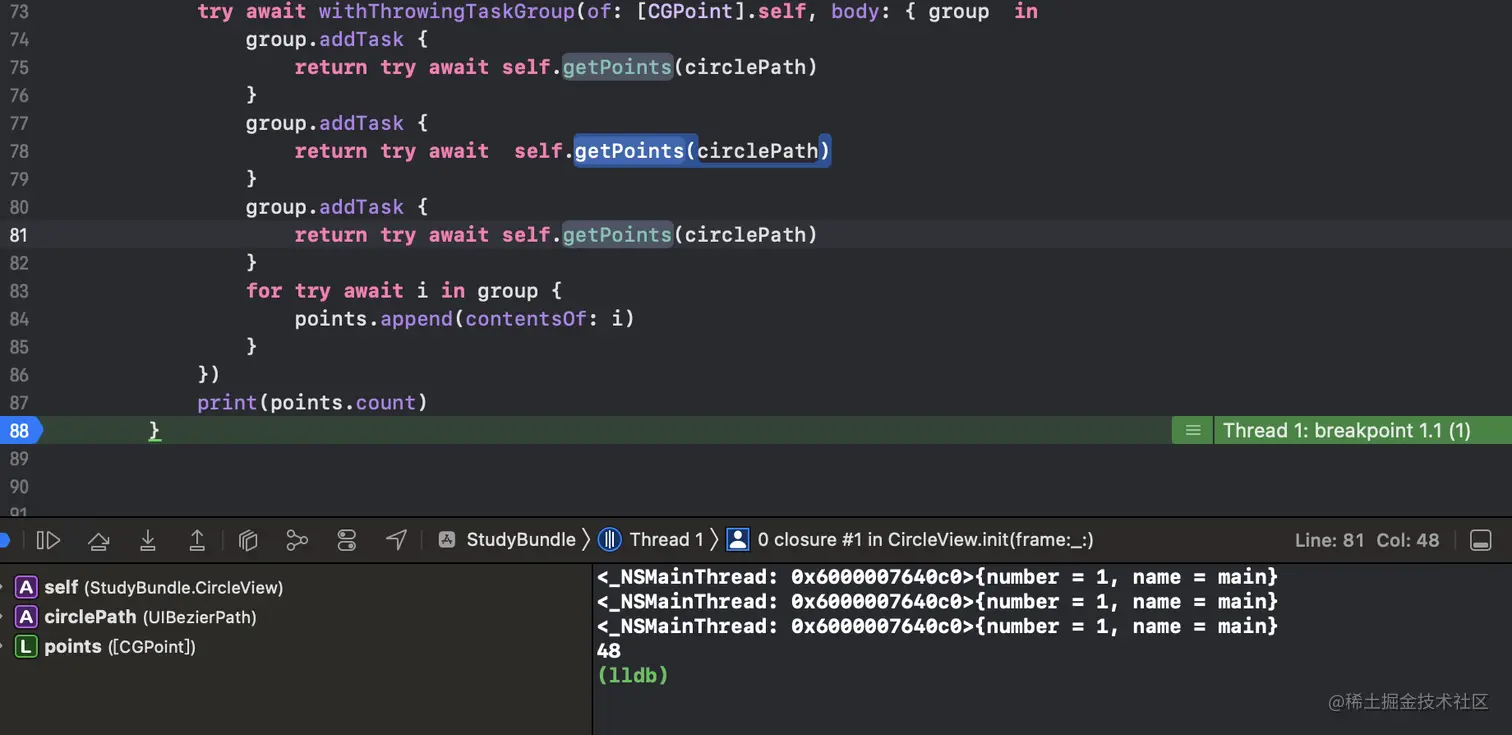This screenshot has width=1512, height=735.
Task: Click line number 78 in the gutter
Action: 19,152
